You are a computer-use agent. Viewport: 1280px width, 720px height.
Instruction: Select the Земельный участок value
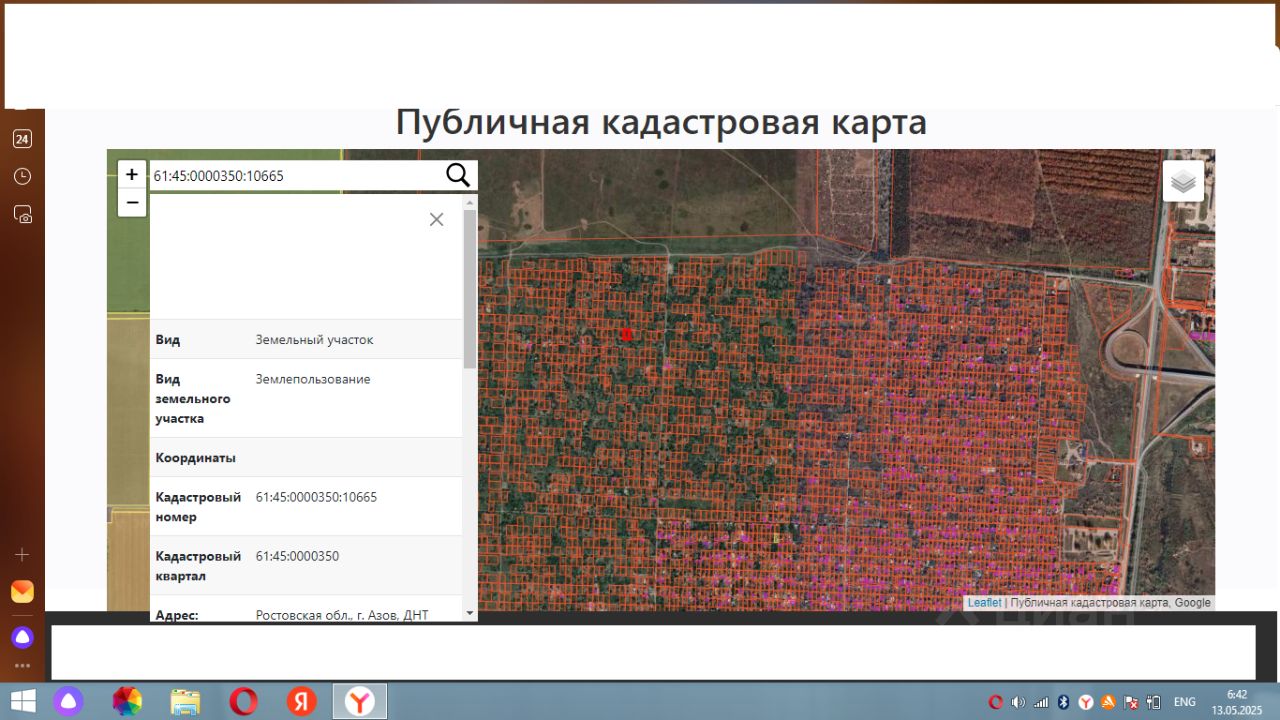314,340
